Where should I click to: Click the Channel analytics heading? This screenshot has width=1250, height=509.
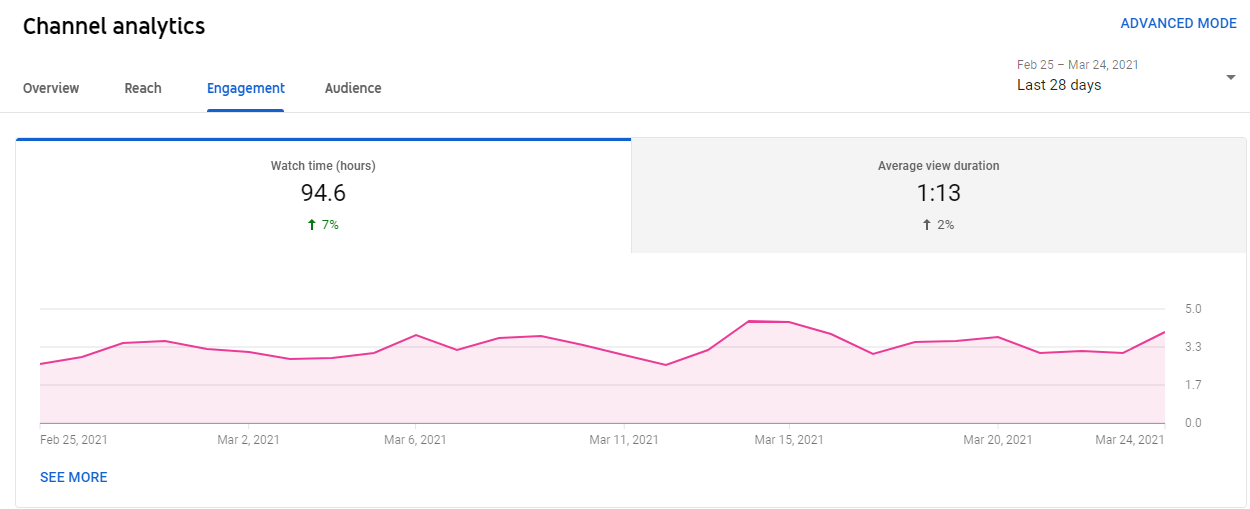(x=114, y=27)
